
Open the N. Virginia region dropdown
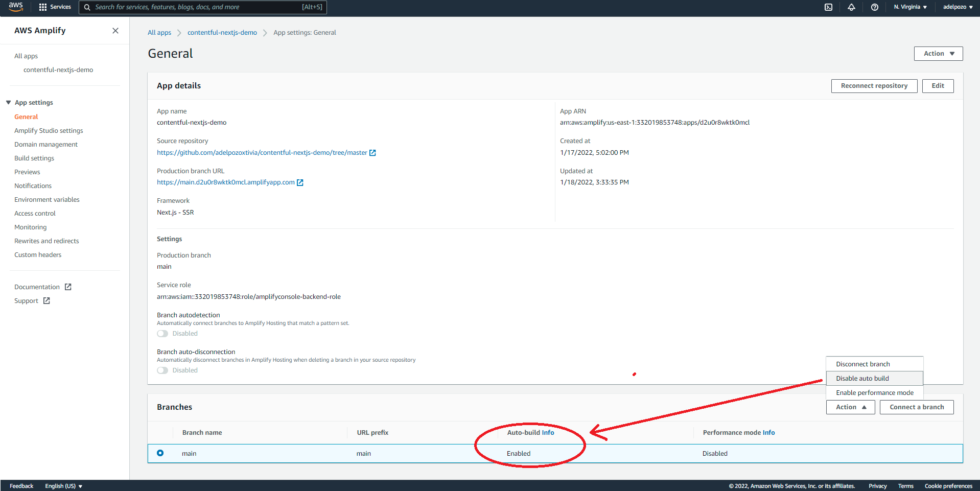[x=910, y=7]
